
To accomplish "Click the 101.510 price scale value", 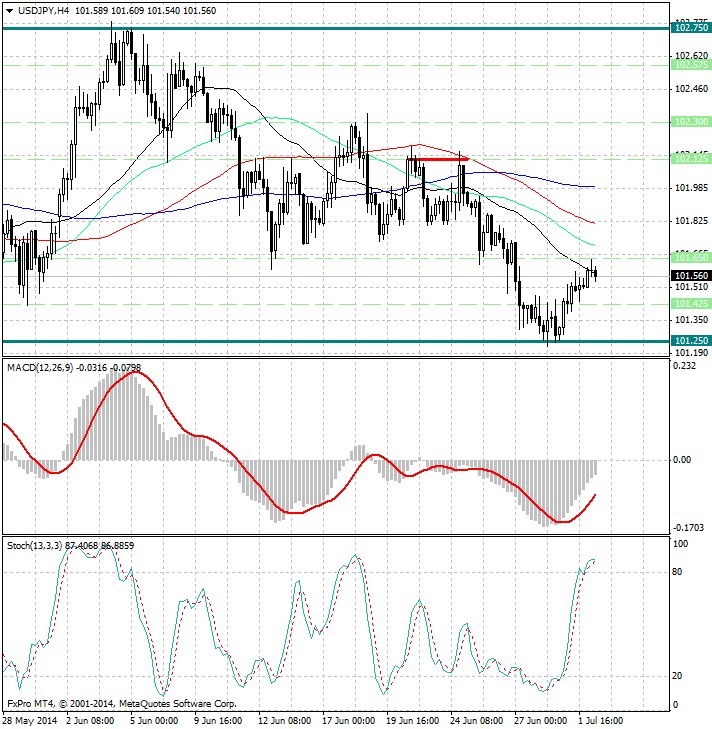I will pyautogui.click(x=691, y=287).
